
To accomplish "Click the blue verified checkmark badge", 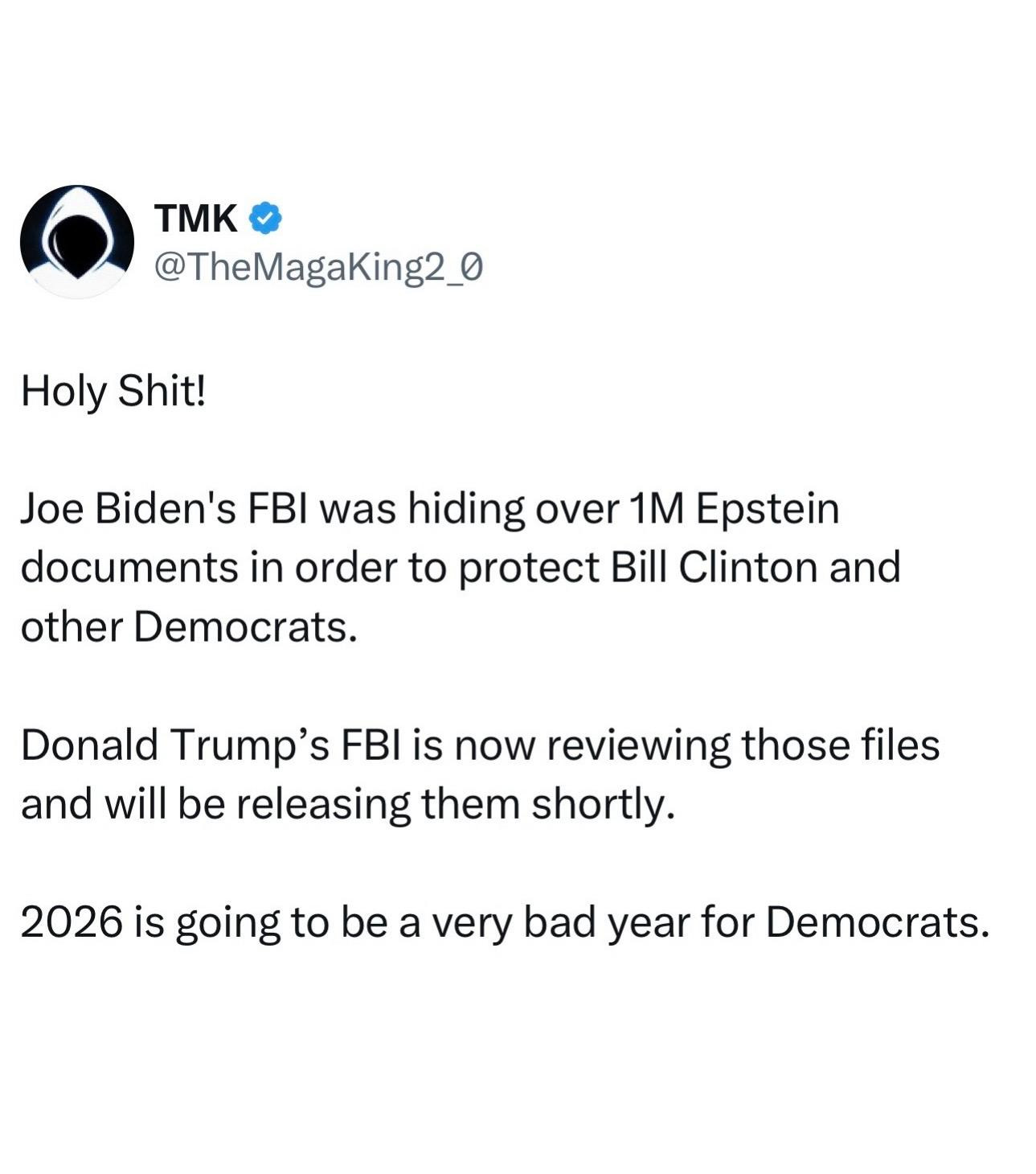I will tap(266, 218).
